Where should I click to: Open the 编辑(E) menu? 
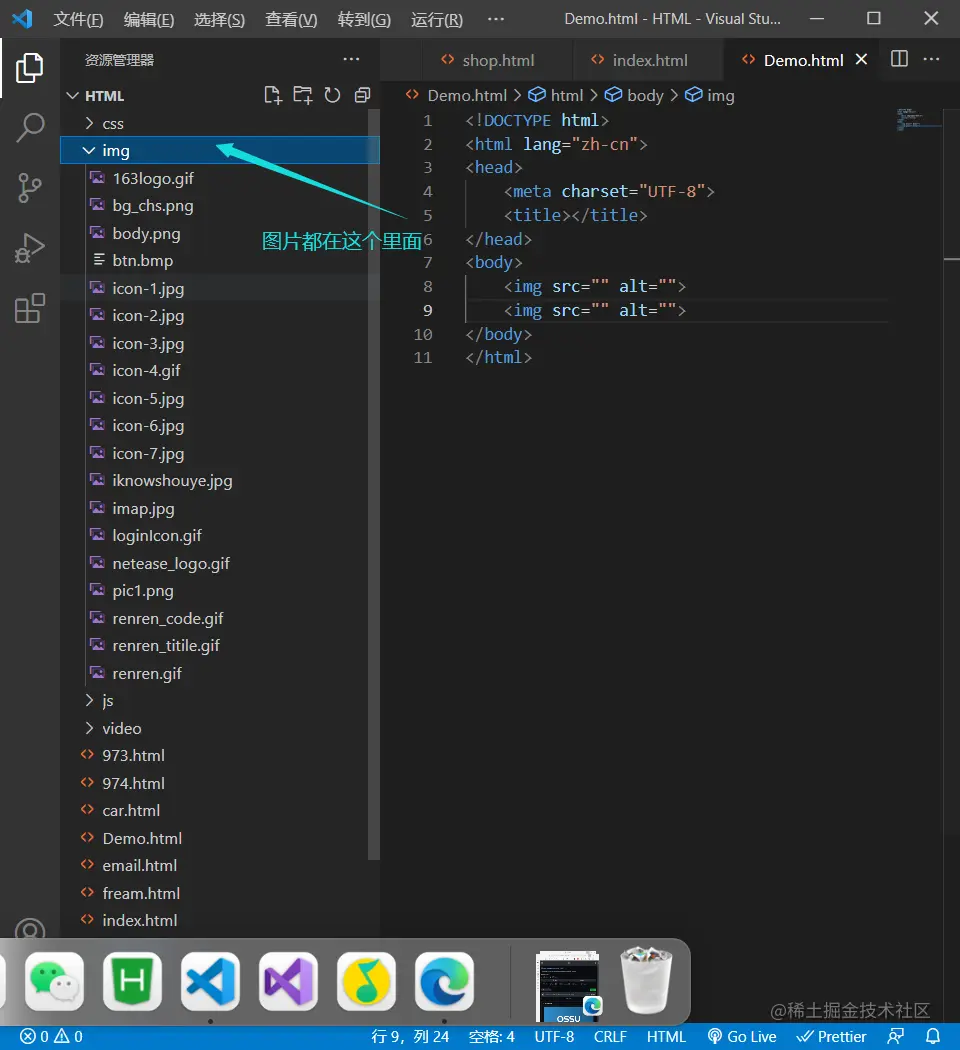click(x=149, y=19)
